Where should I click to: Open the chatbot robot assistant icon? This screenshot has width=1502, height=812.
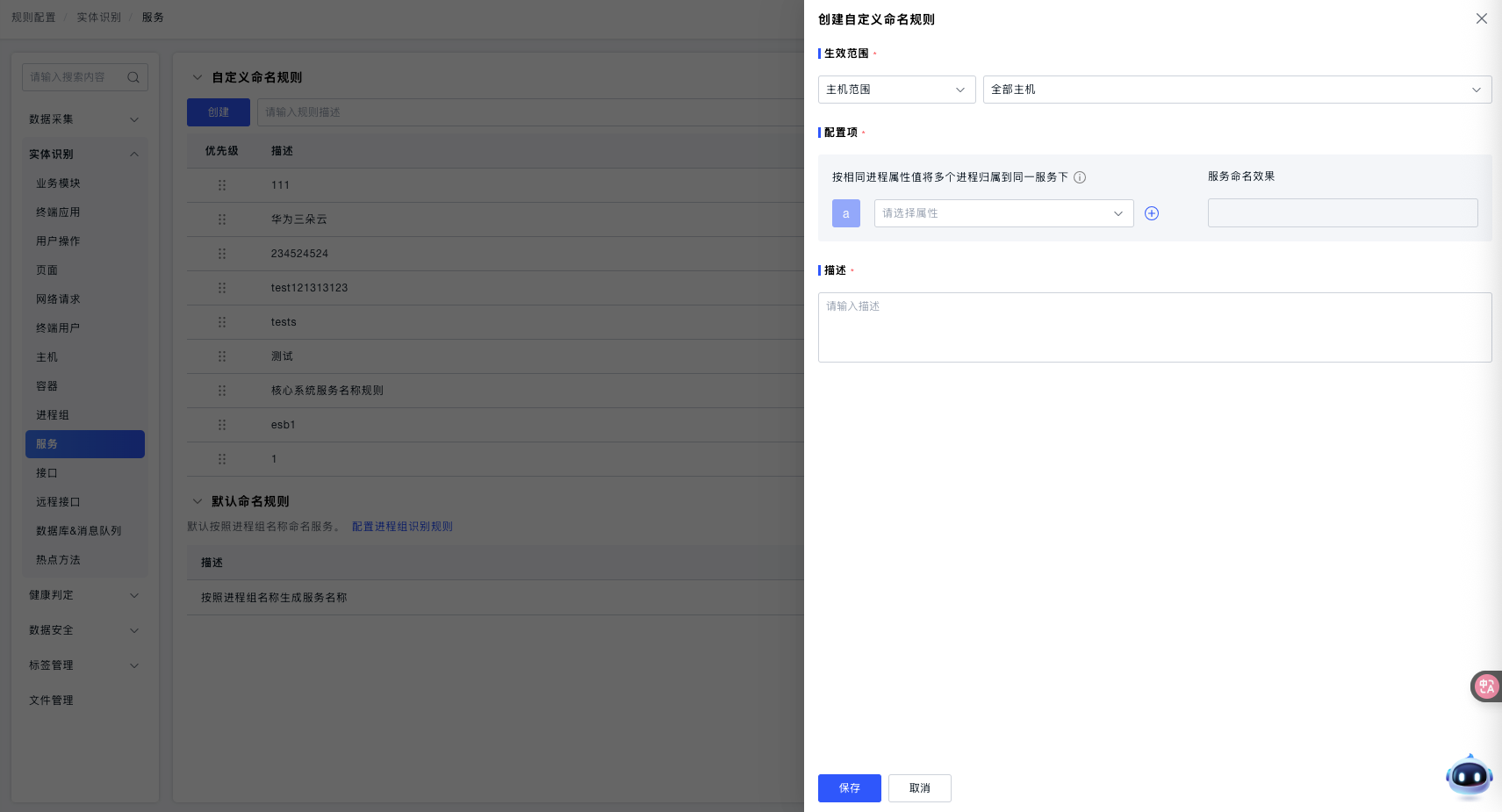pyautogui.click(x=1469, y=776)
